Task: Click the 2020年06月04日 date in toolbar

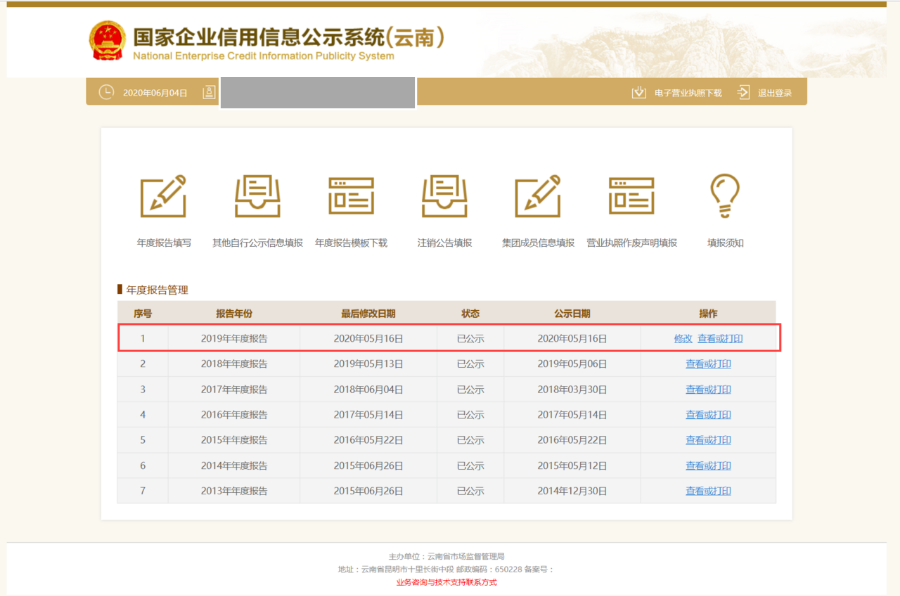Action: [x=155, y=93]
